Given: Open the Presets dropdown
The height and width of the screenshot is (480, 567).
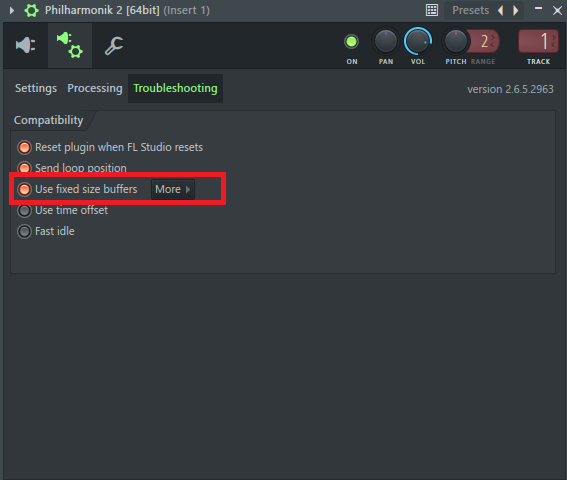Looking at the screenshot, I should [x=470, y=10].
